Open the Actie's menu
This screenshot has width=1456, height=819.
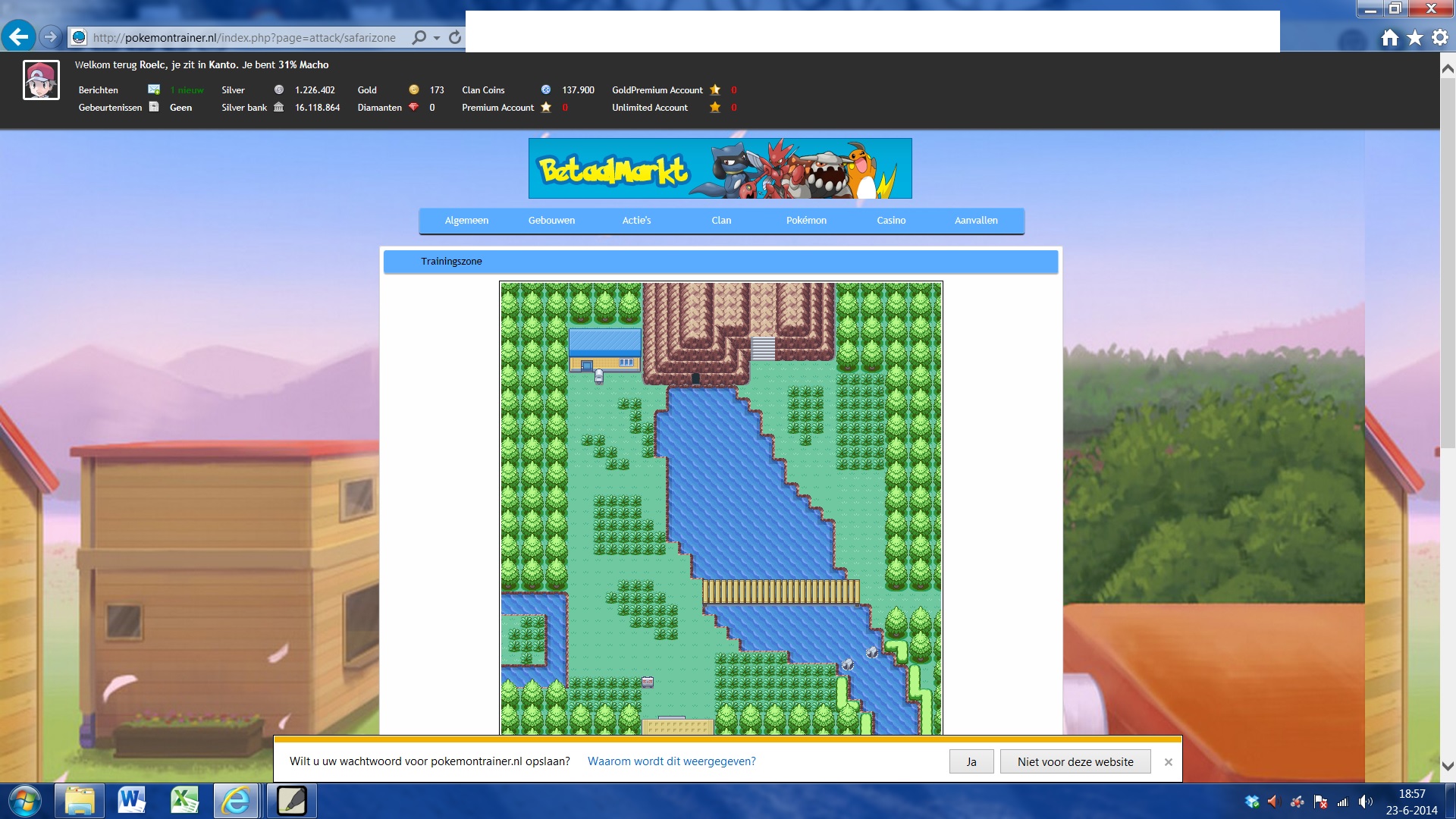636,221
